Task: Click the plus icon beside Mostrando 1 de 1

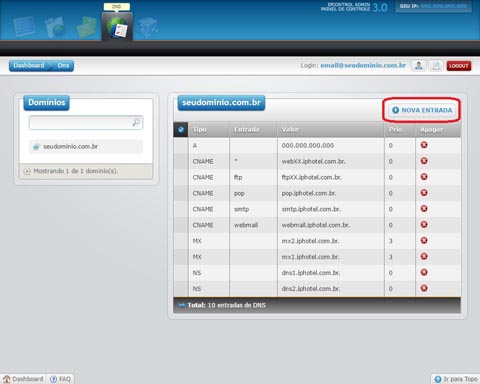Action: (27, 171)
